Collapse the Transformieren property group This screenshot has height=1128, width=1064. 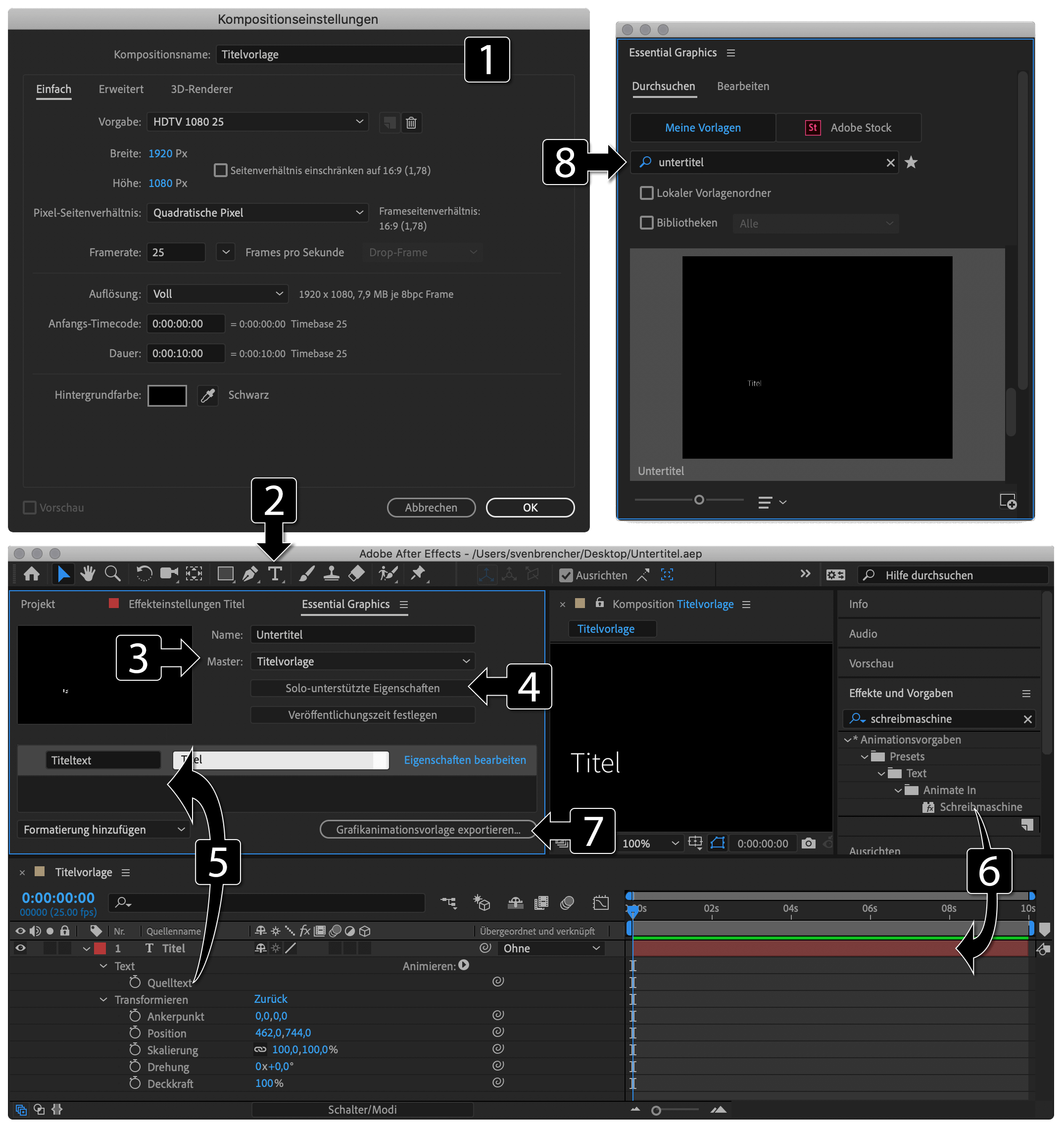pos(103,999)
